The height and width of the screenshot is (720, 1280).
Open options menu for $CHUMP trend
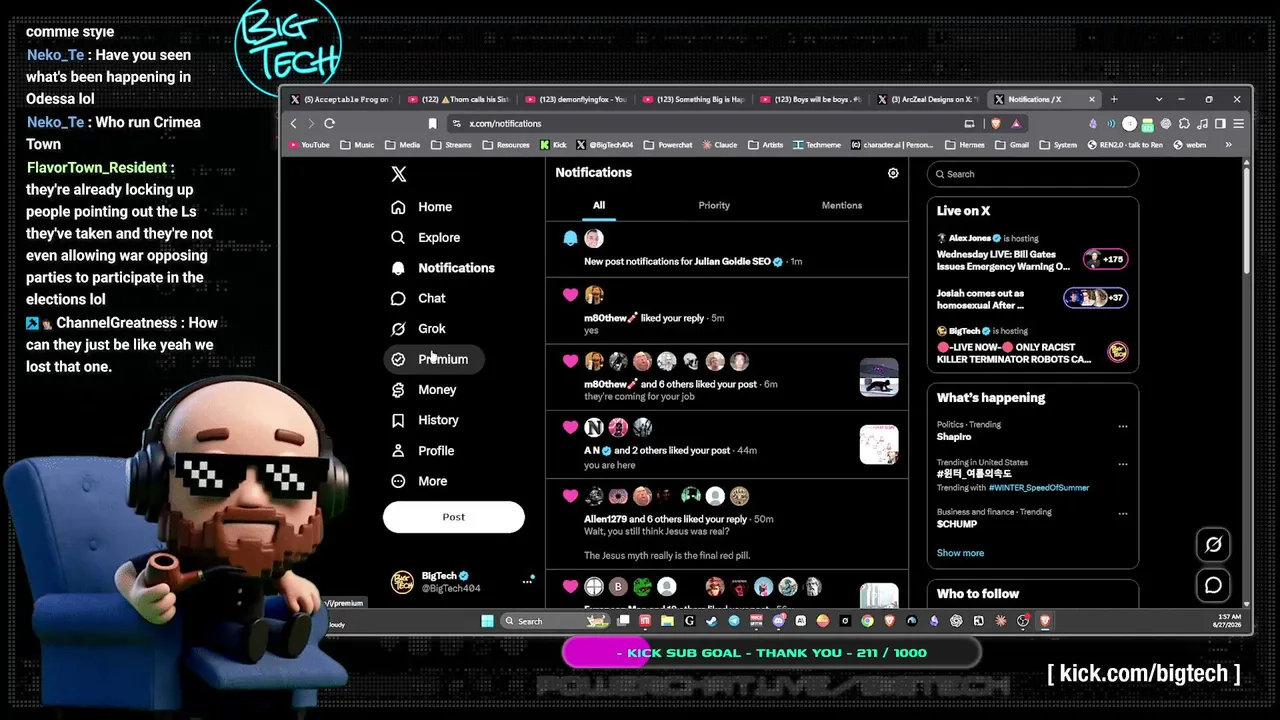(1123, 514)
